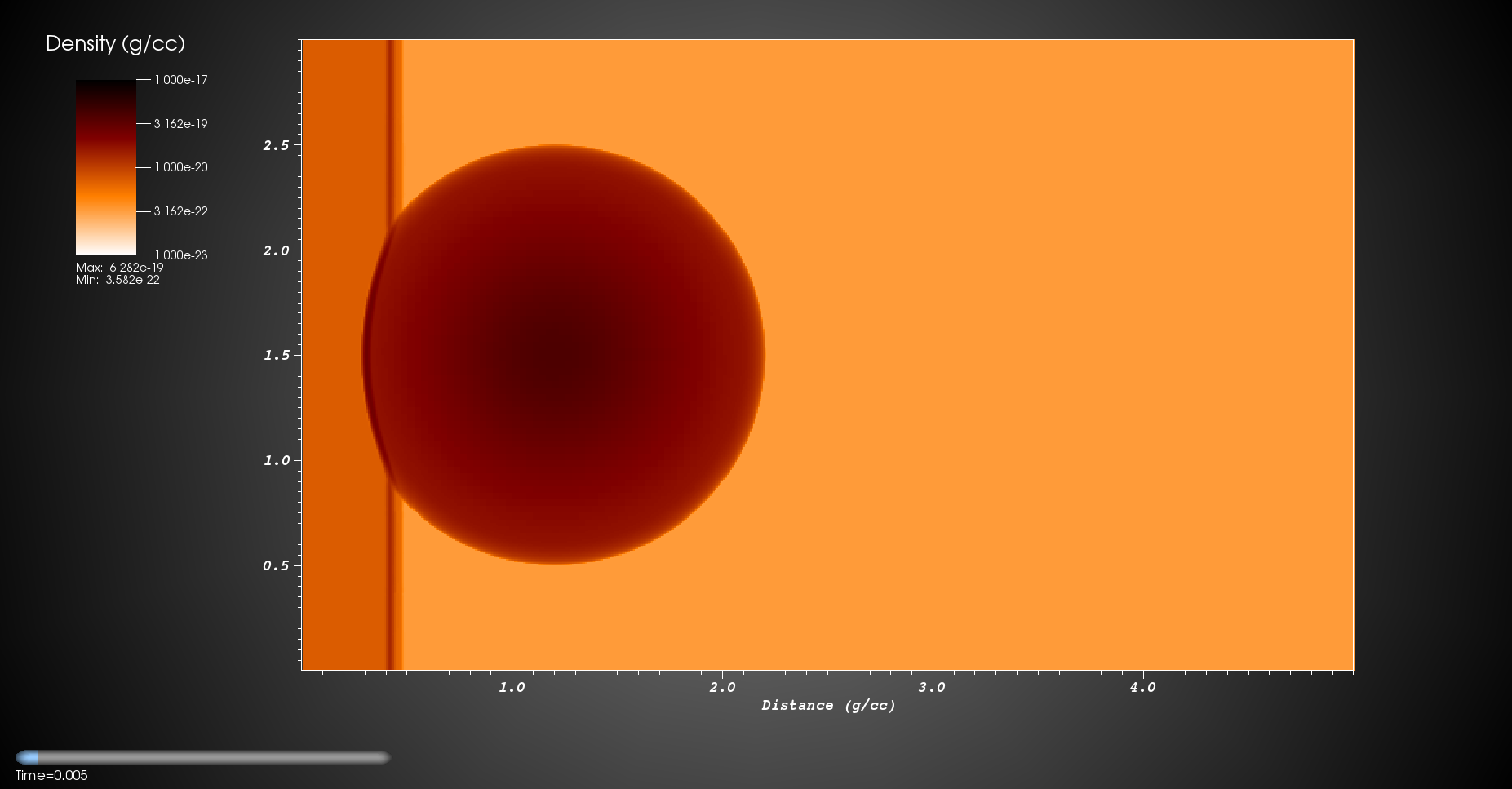Click the y-axis tick label 0.5
The width and height of the screenshot is (1512, 789).
276,565
